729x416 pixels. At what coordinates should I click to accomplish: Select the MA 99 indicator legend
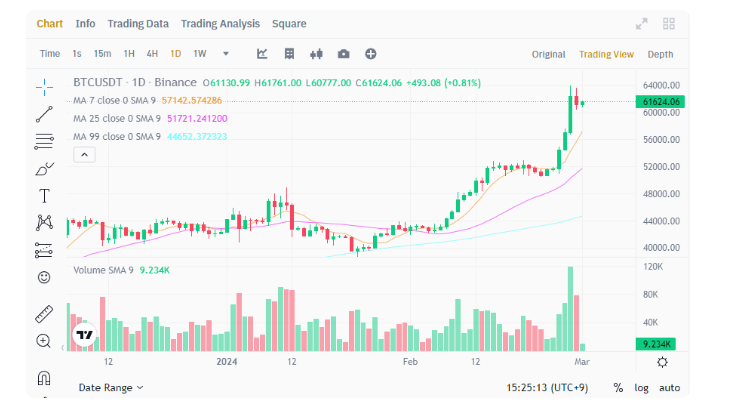point(117,137)
